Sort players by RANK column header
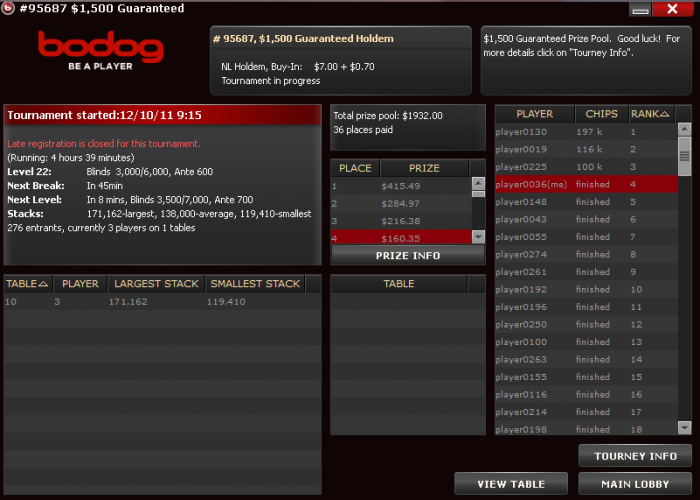Screen dimensions: 700x500 650,114
